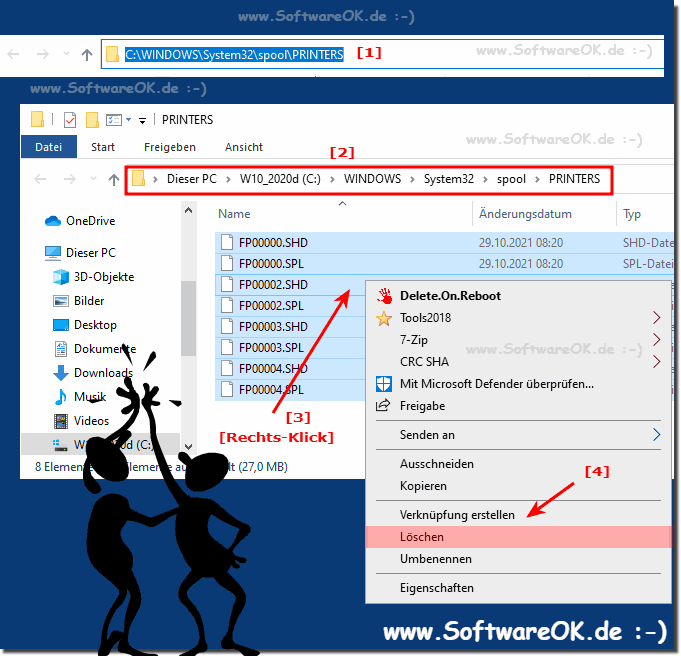Click the navigation pane scrollbar thumb
The width and height of the screenshot is (681, 656).
click(188, 318)
